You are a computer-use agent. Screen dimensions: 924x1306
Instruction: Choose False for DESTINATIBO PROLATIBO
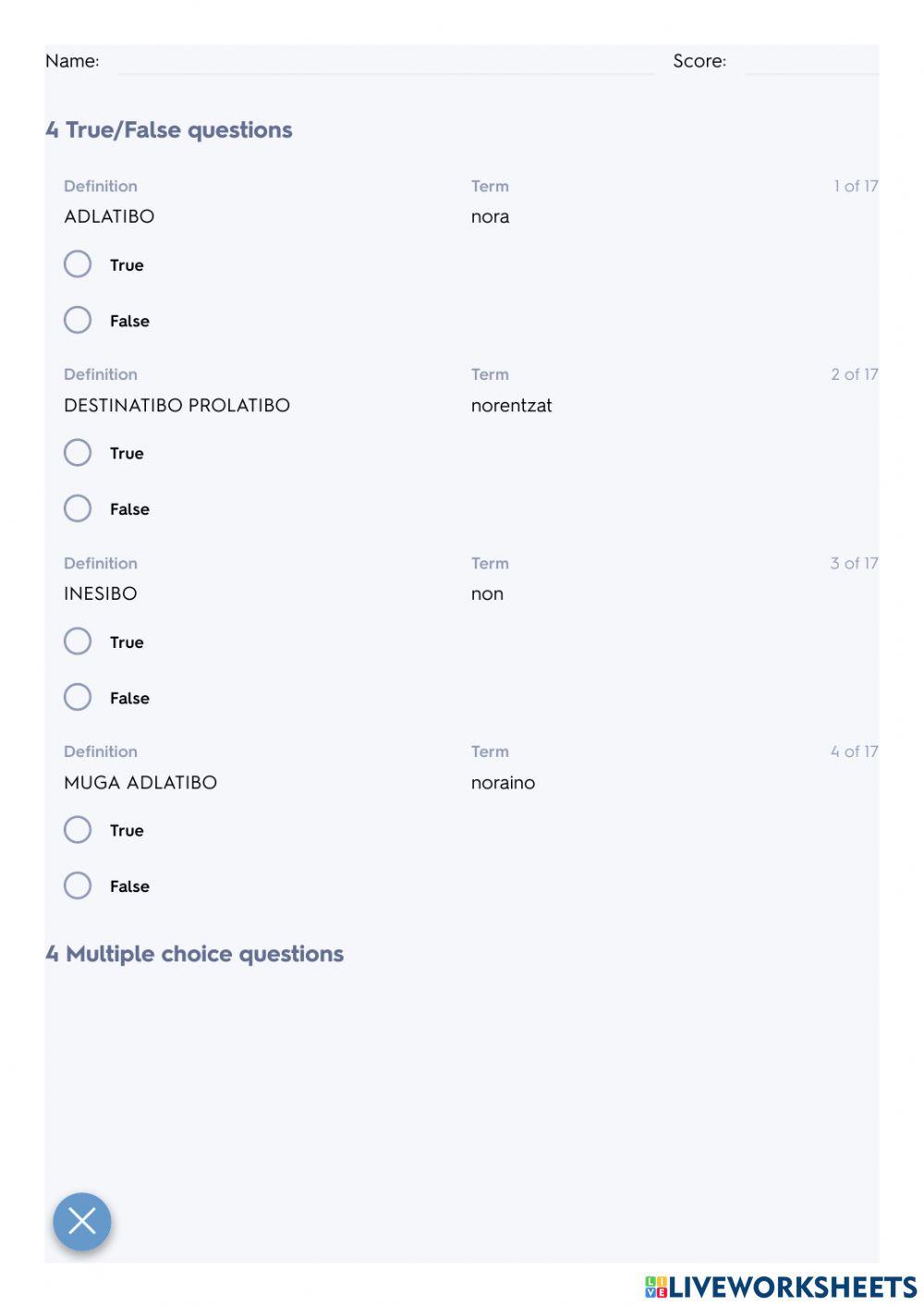(78, 508)
